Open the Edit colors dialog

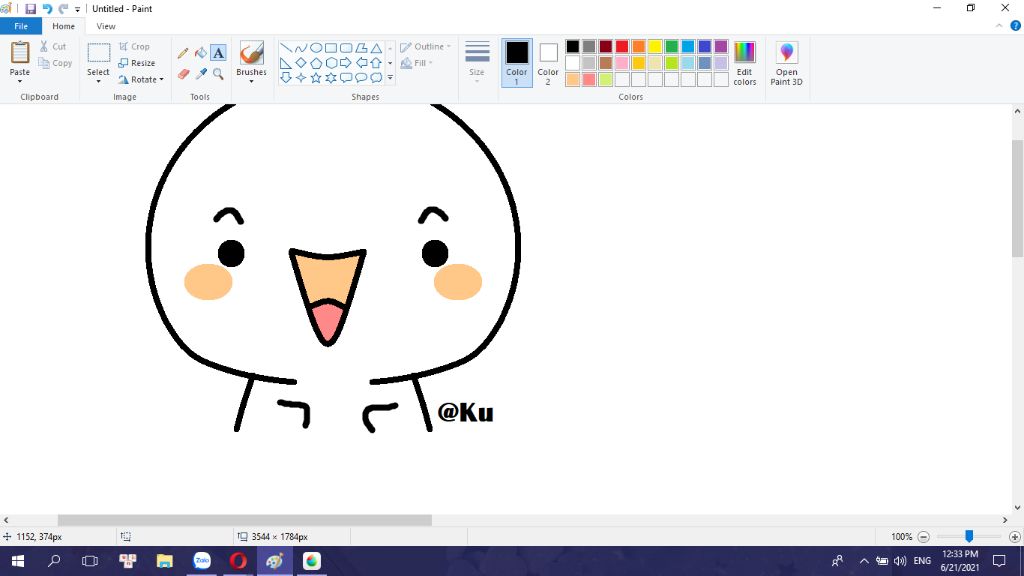tap(745, 62)
